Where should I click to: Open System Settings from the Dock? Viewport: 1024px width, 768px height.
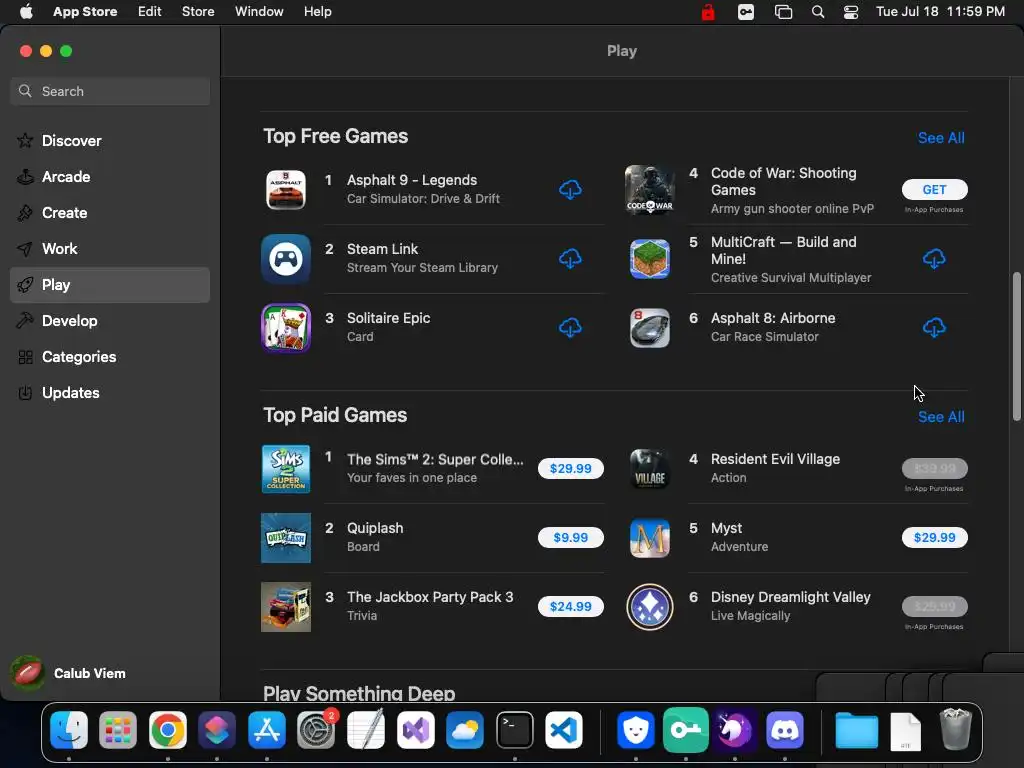click(x=316, y=730)
